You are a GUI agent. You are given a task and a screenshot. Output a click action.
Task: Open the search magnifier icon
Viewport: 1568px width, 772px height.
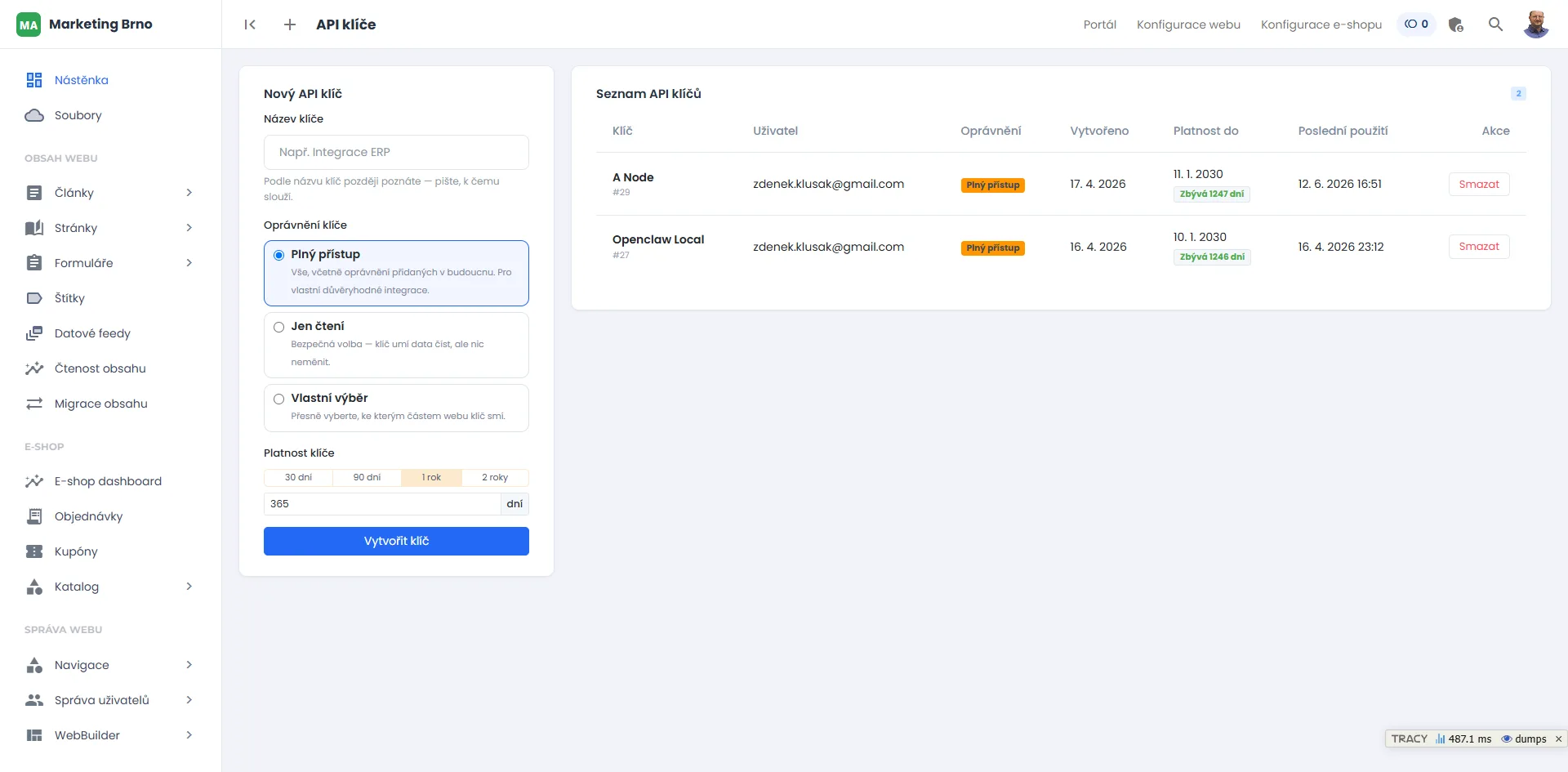click(1495, 25)
